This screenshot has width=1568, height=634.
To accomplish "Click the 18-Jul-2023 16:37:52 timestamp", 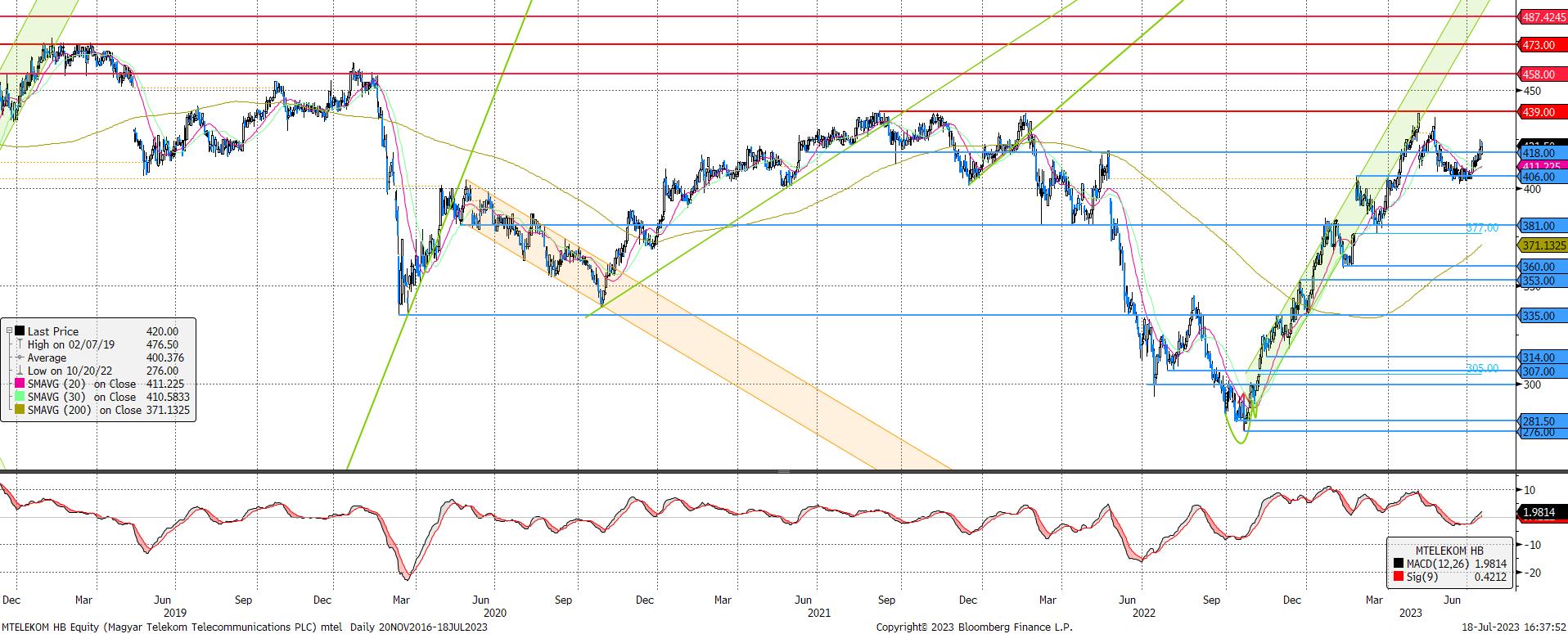I will [1513, 627].
